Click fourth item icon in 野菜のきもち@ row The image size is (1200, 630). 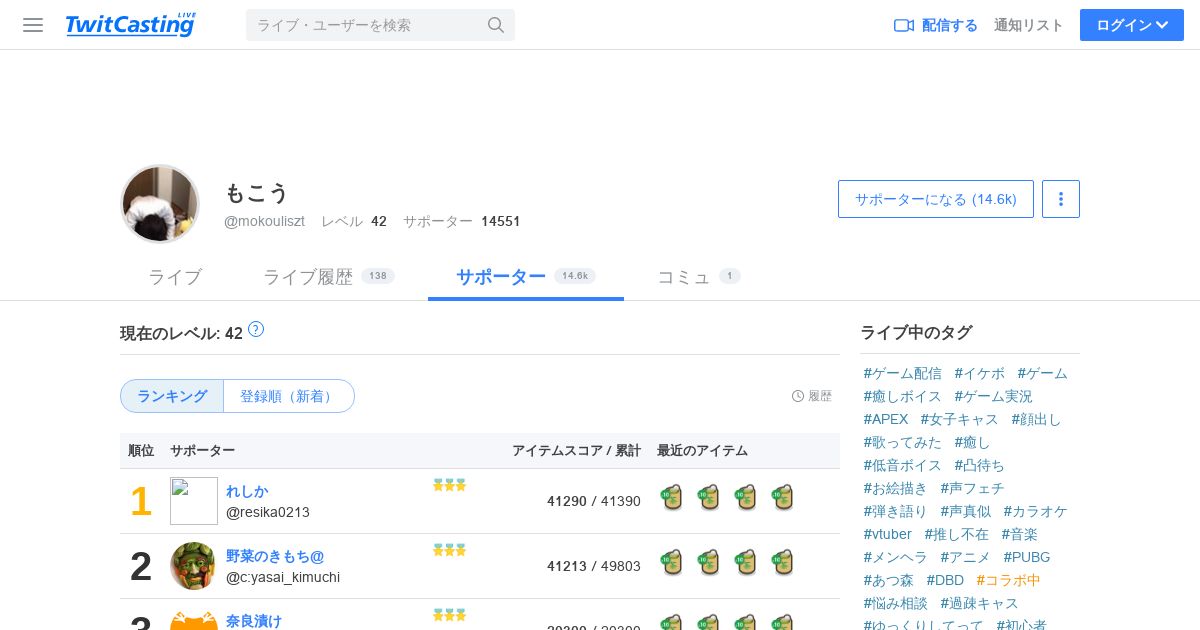click(783, 562)
